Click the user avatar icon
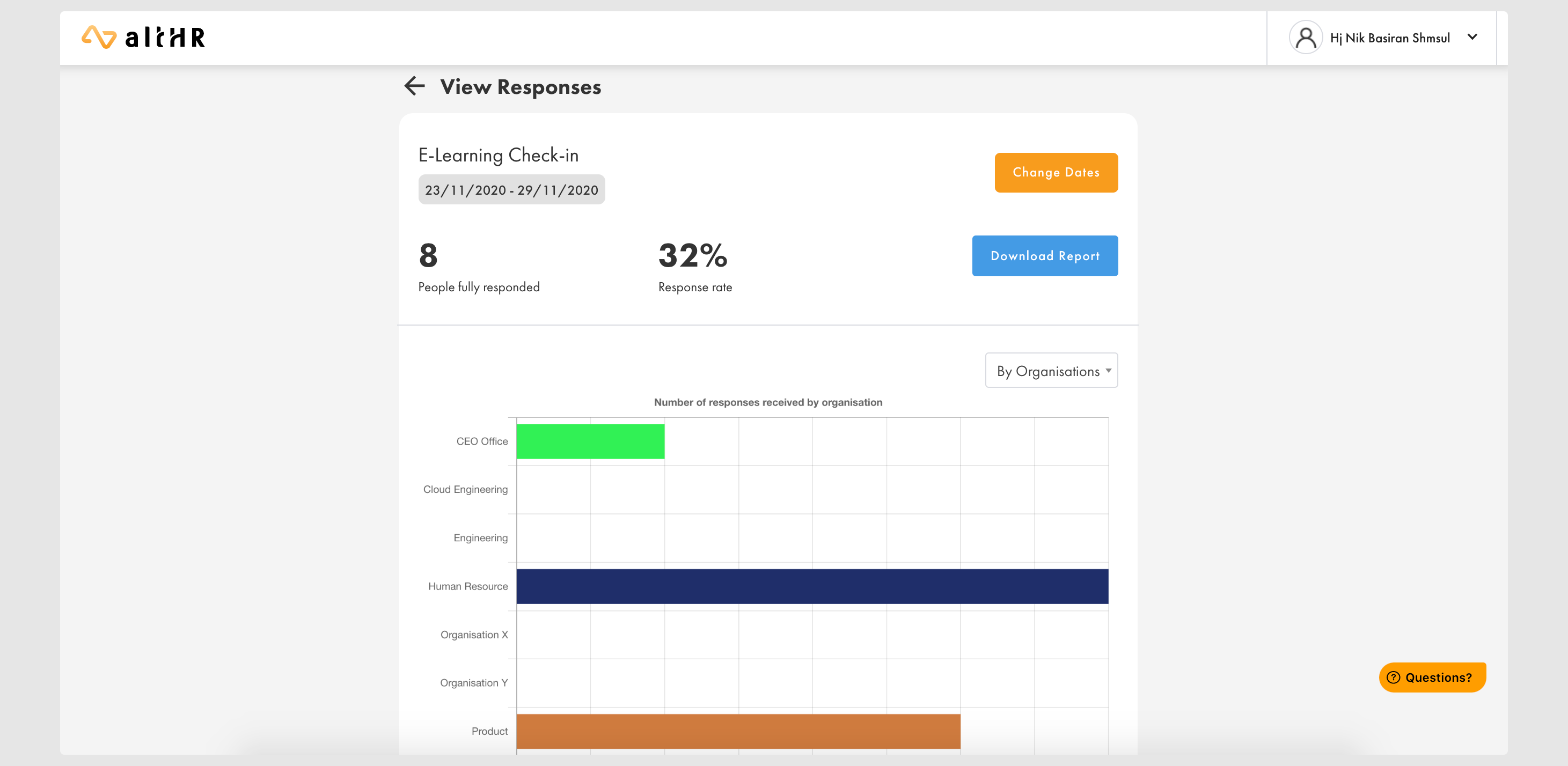 [1305, 38]
